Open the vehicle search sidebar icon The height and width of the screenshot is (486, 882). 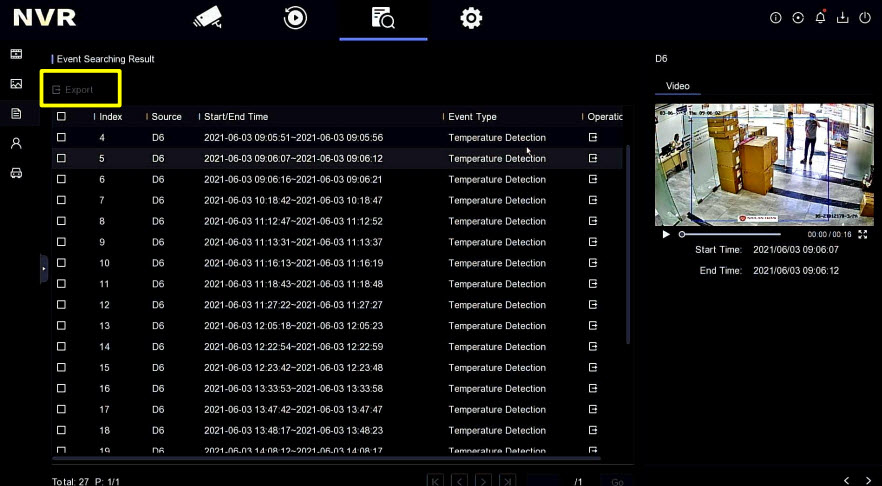(x=16, y=173)
